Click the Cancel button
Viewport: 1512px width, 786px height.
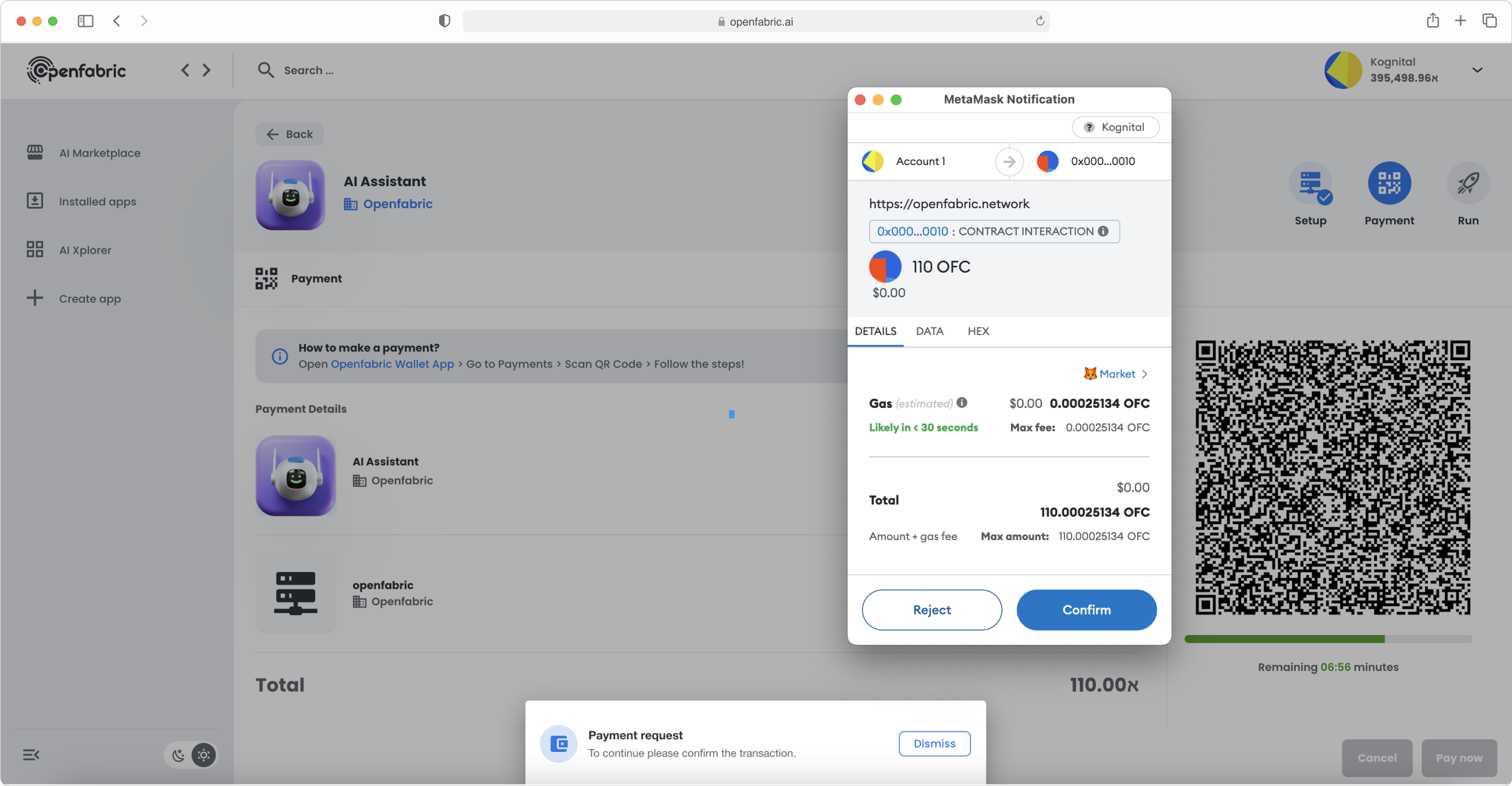[x=1377, y=758]
